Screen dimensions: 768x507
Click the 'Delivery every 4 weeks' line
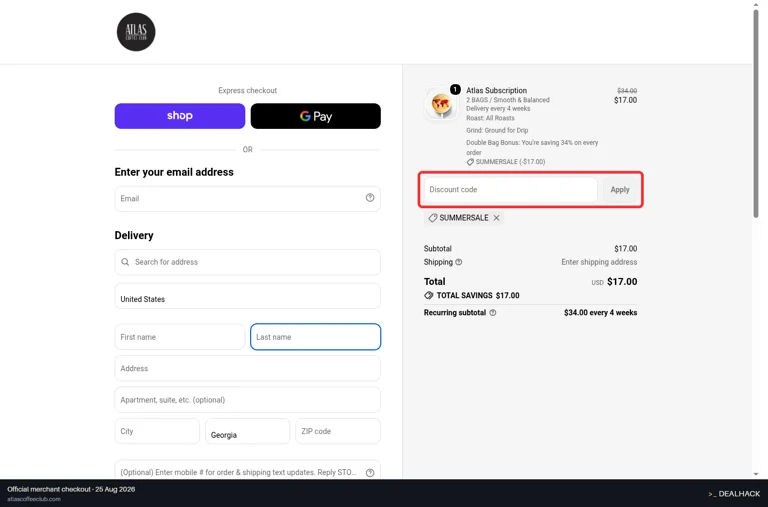click(498, 109)
